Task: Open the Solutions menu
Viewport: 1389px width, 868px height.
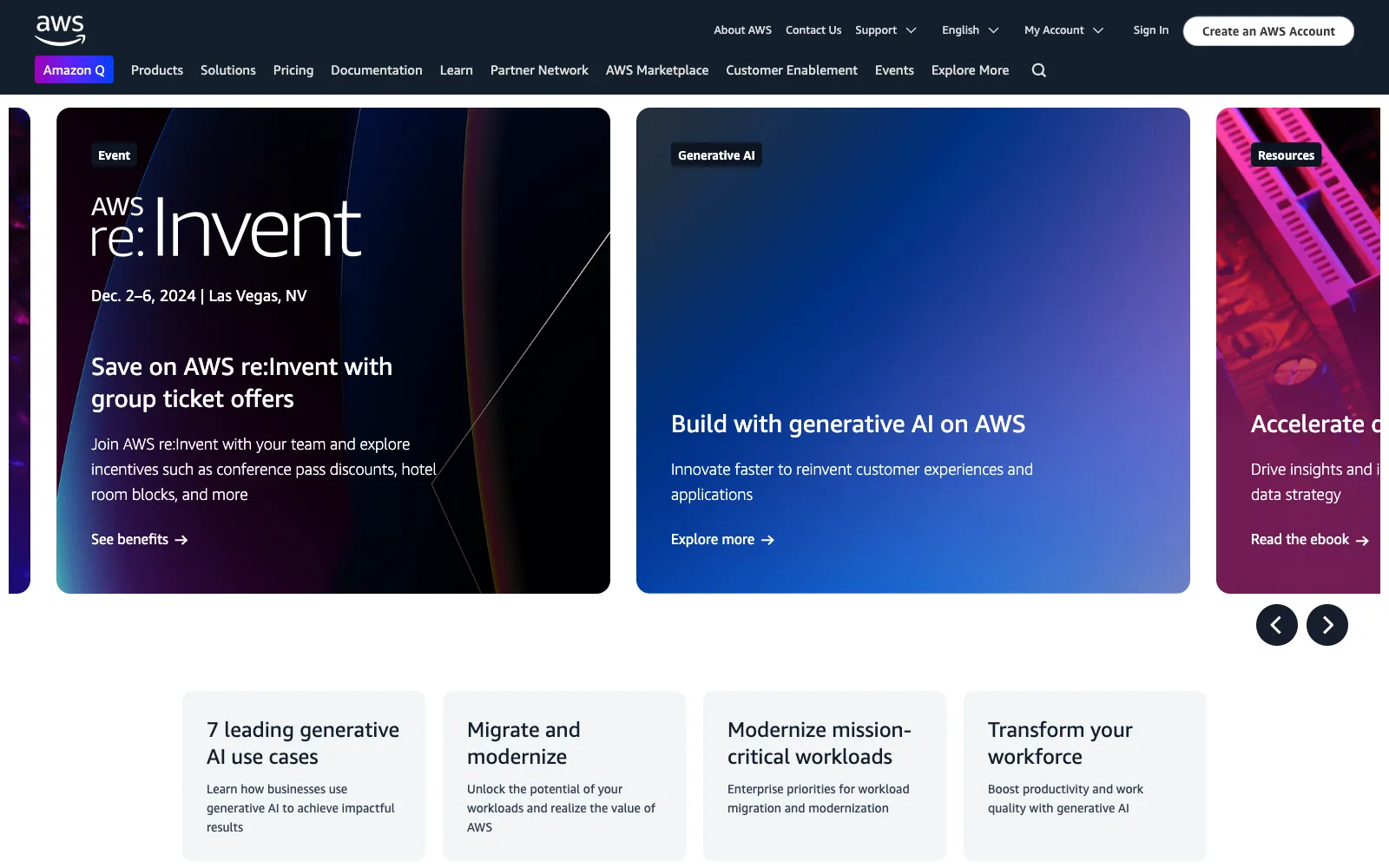Action: (x=228, y=70)
